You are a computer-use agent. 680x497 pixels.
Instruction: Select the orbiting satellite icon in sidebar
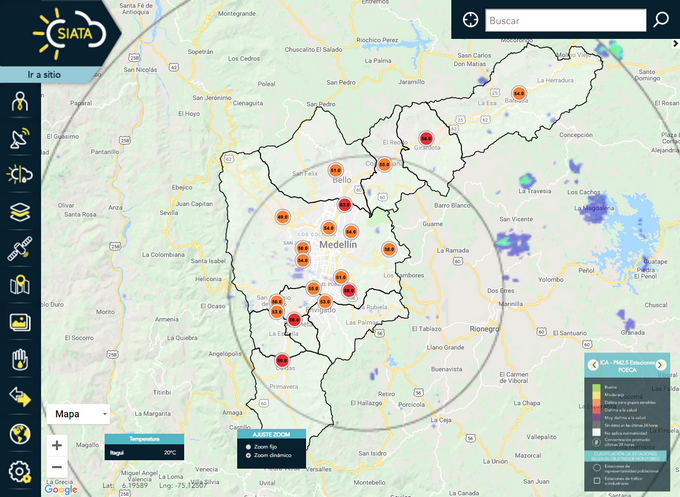click(x=20, y=249)
